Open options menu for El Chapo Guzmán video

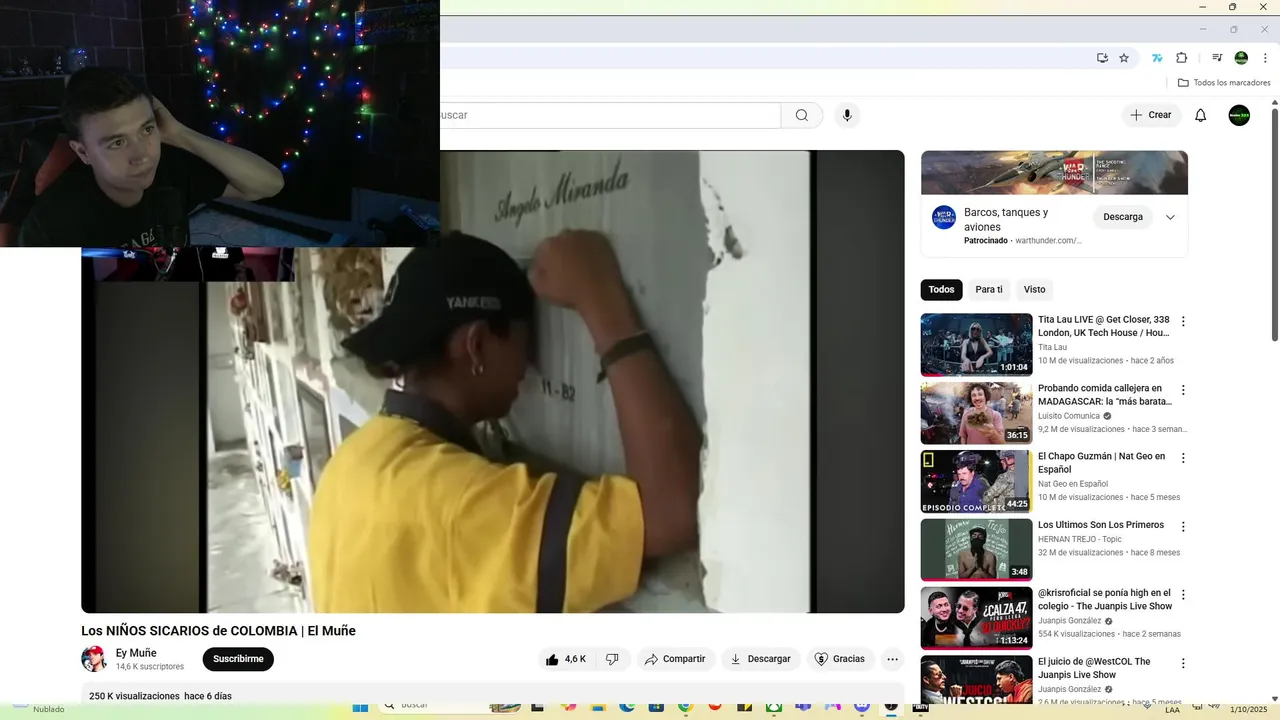1183,458
